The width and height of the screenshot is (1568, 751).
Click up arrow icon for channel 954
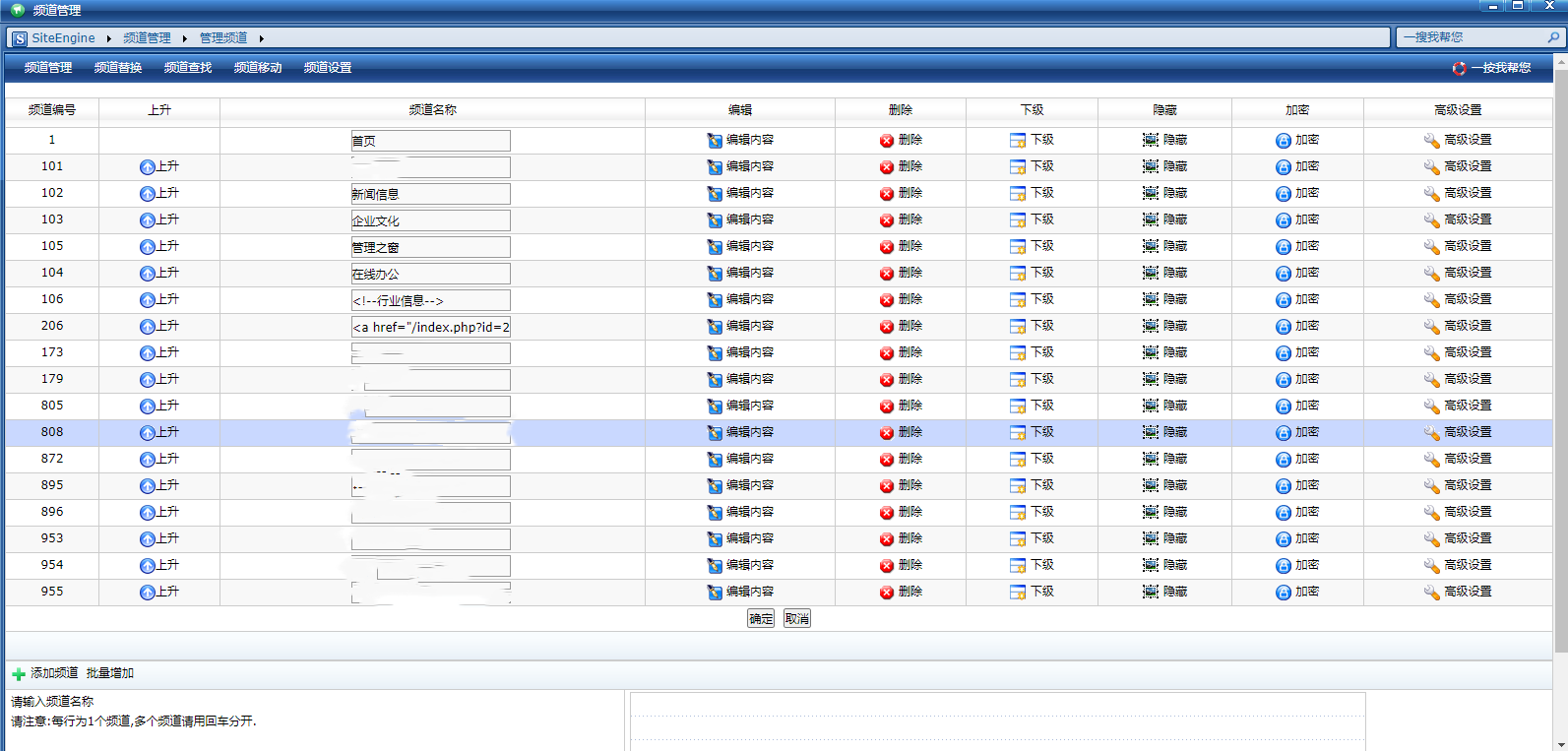(148, 566)
